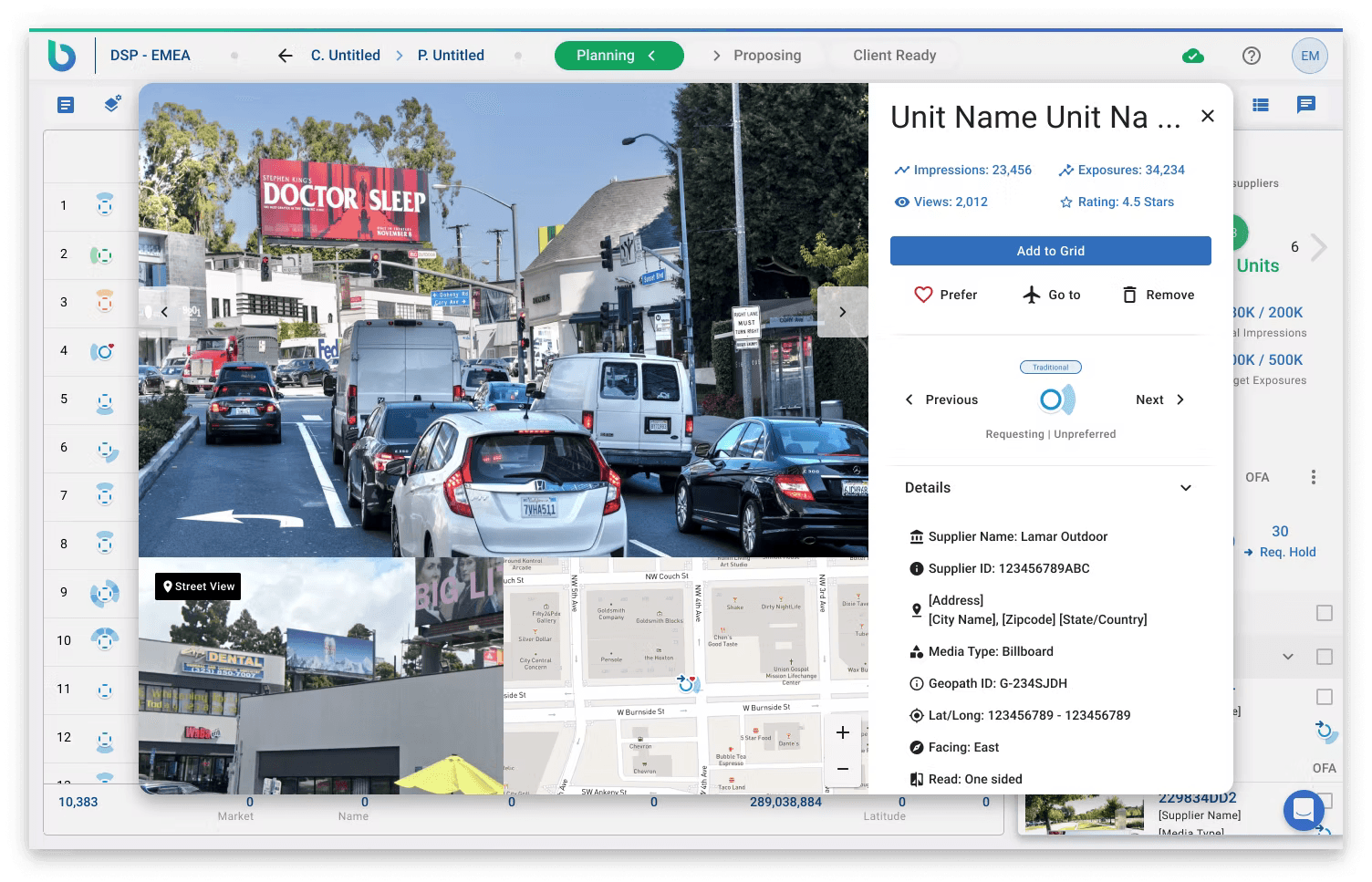This screenshot has width=1372, height=882.
Task: Open the C. Untitled breadcrumb
Action: pos(346,56)
